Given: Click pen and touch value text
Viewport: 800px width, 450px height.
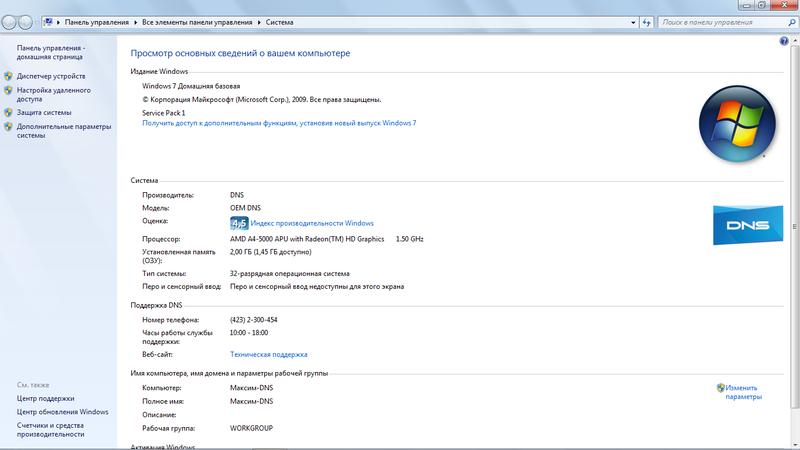Looking at the screenshot, I should click(317, 287).
